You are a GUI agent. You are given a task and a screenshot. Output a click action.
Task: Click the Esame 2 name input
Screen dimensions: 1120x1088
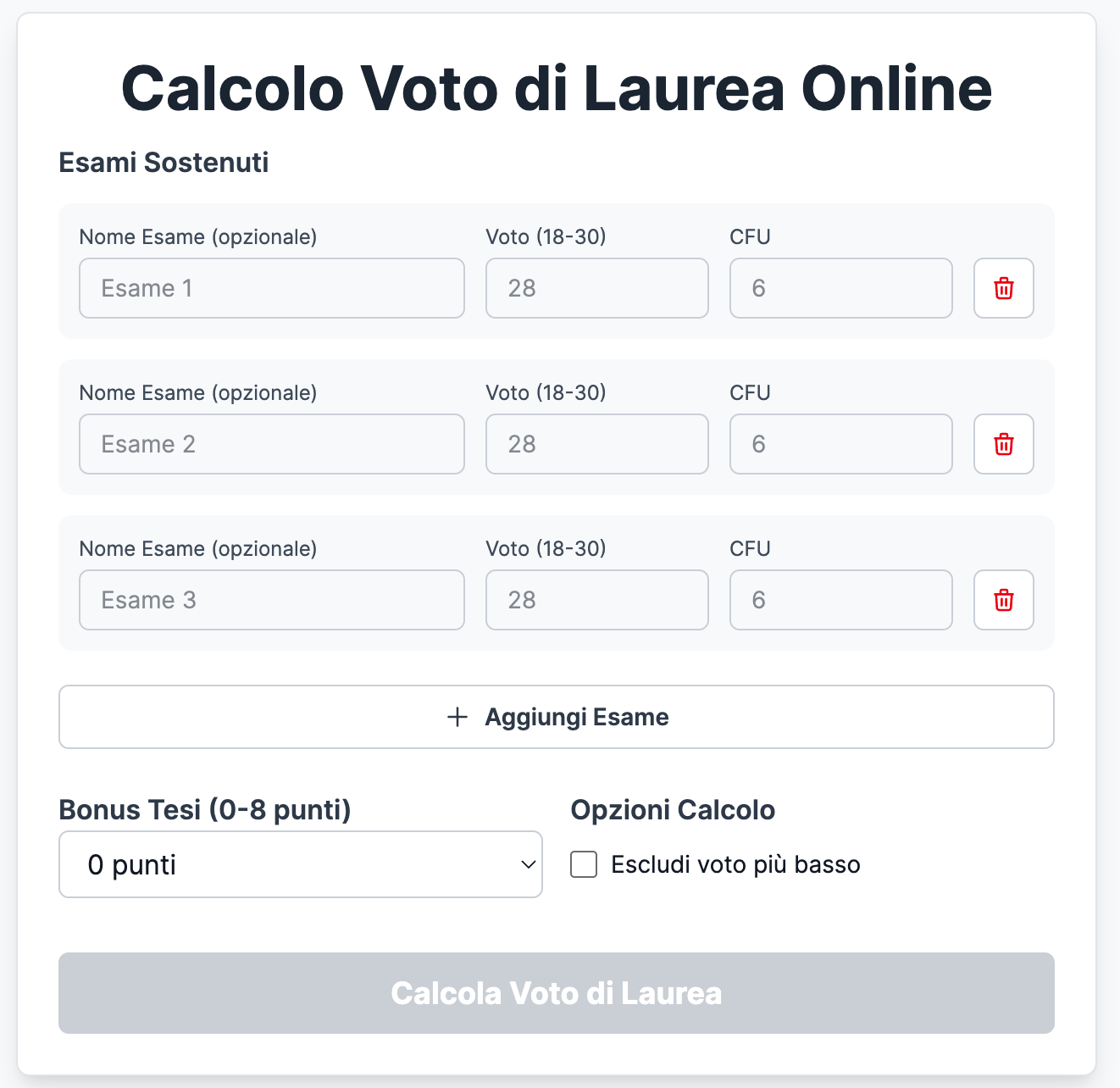[271, 444]
